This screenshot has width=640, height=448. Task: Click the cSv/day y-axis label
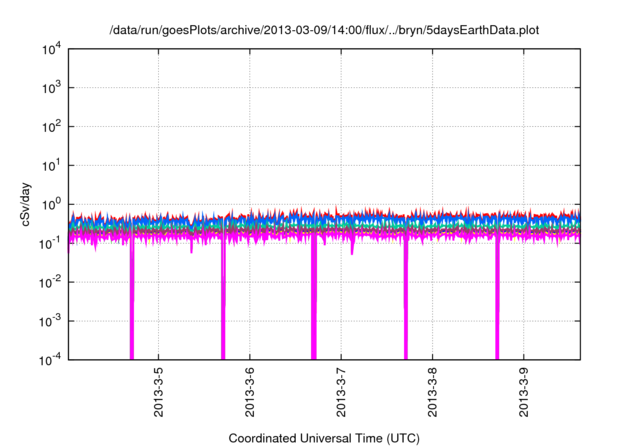(x=26, y=204)
